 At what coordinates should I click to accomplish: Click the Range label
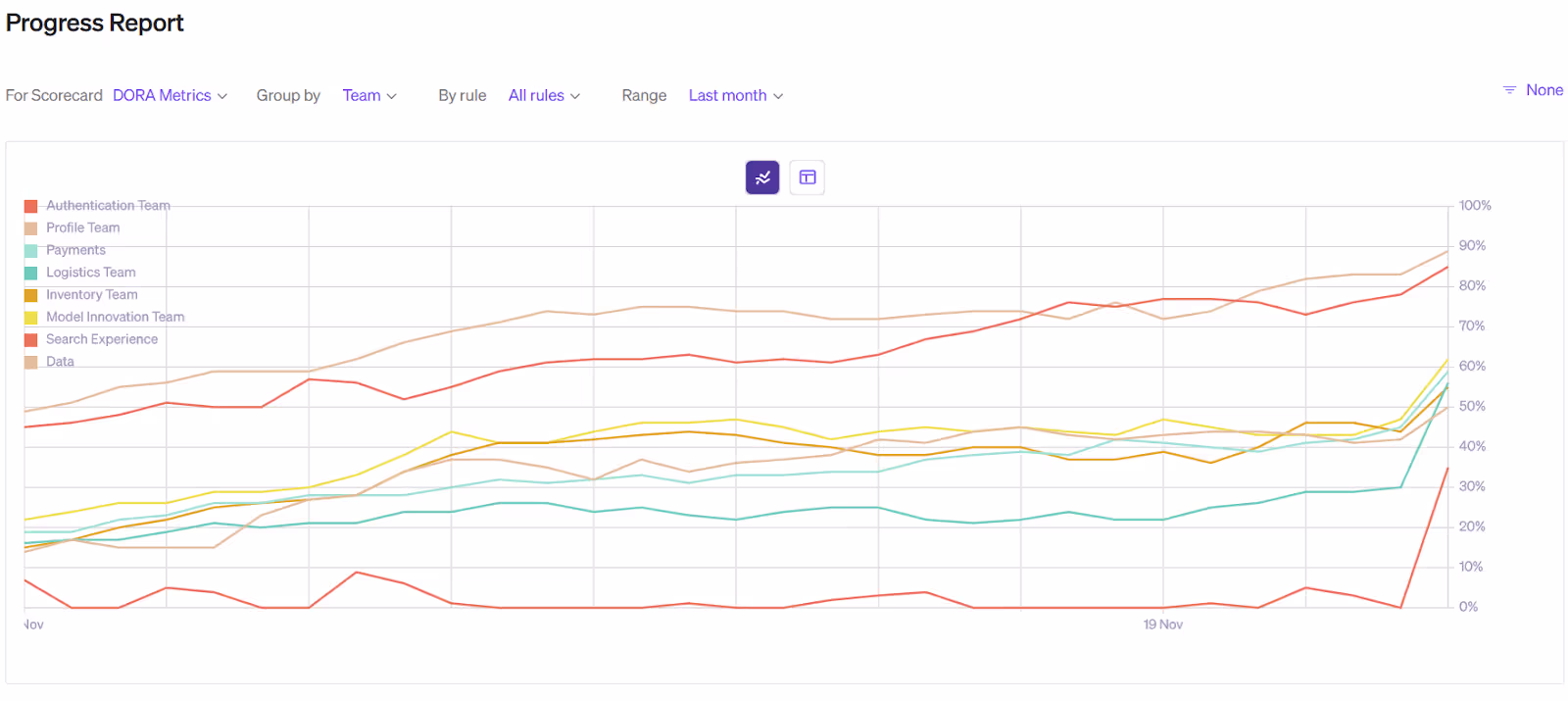[x=644, y=95]
